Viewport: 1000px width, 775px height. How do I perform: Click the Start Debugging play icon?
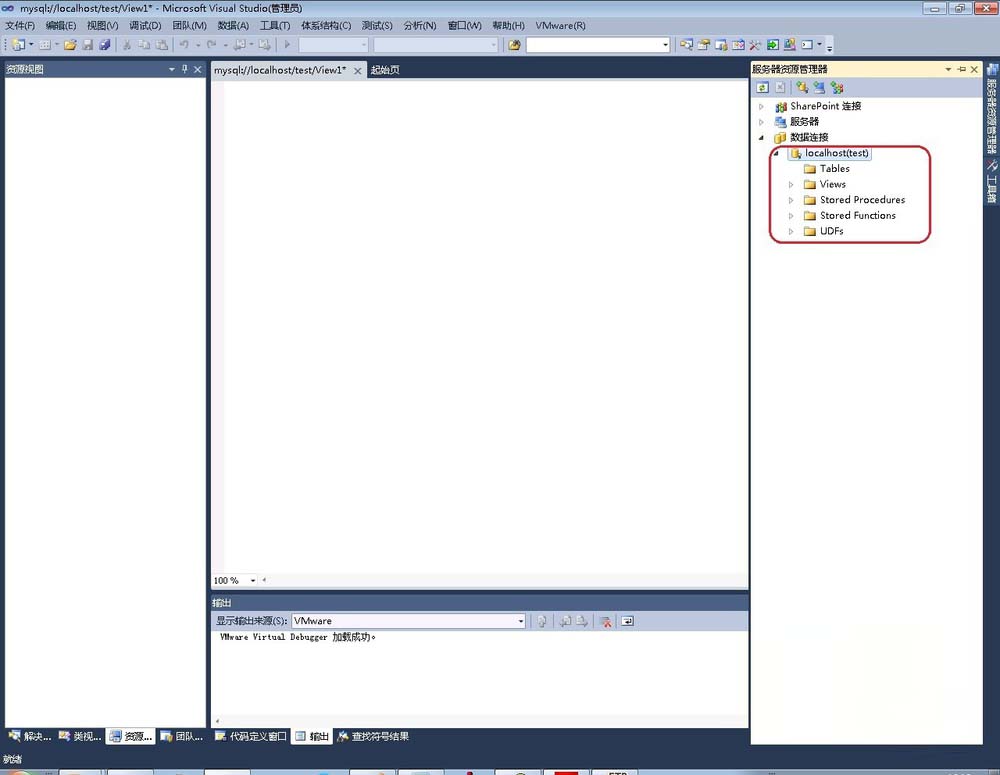[x=287, y=45]
